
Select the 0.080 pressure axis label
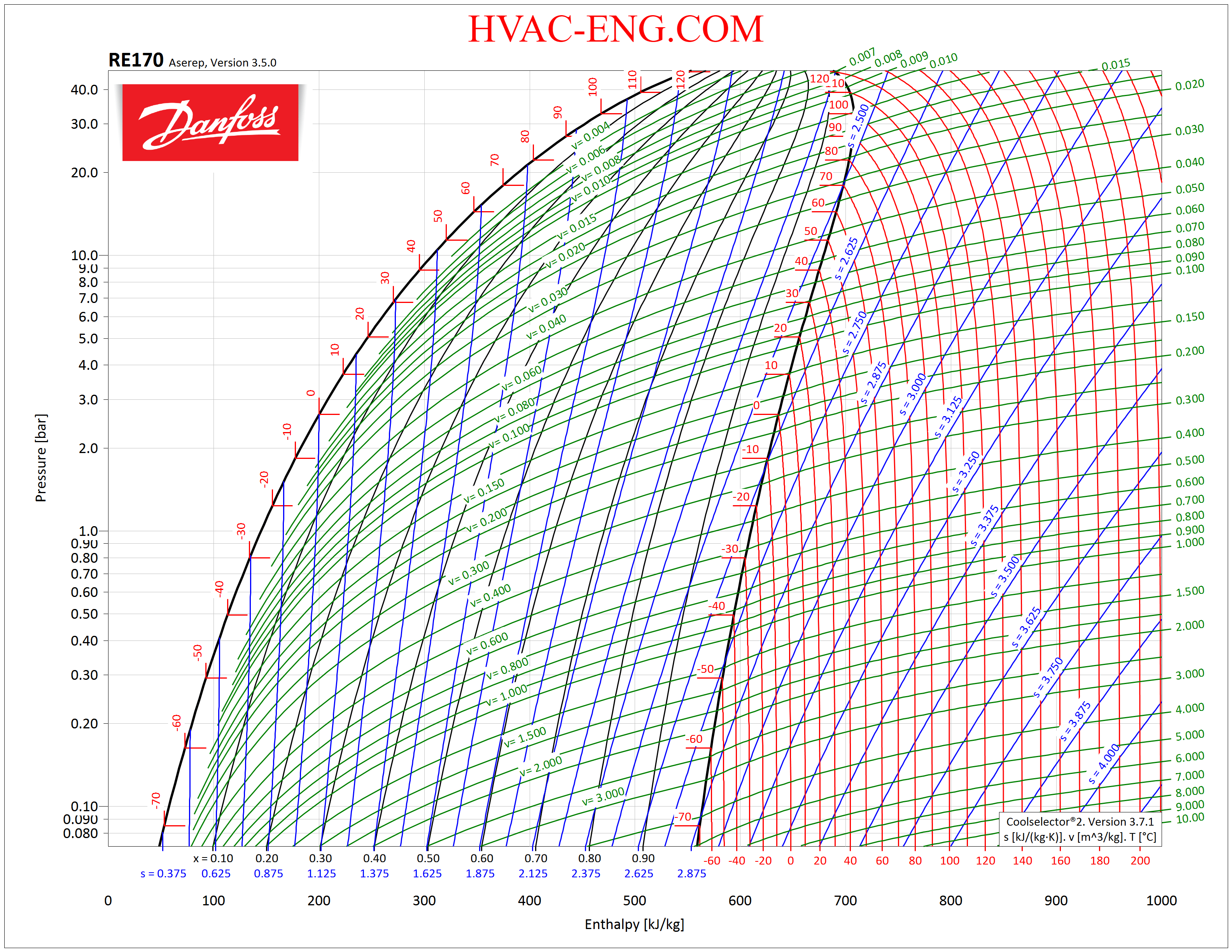point(80,833)
